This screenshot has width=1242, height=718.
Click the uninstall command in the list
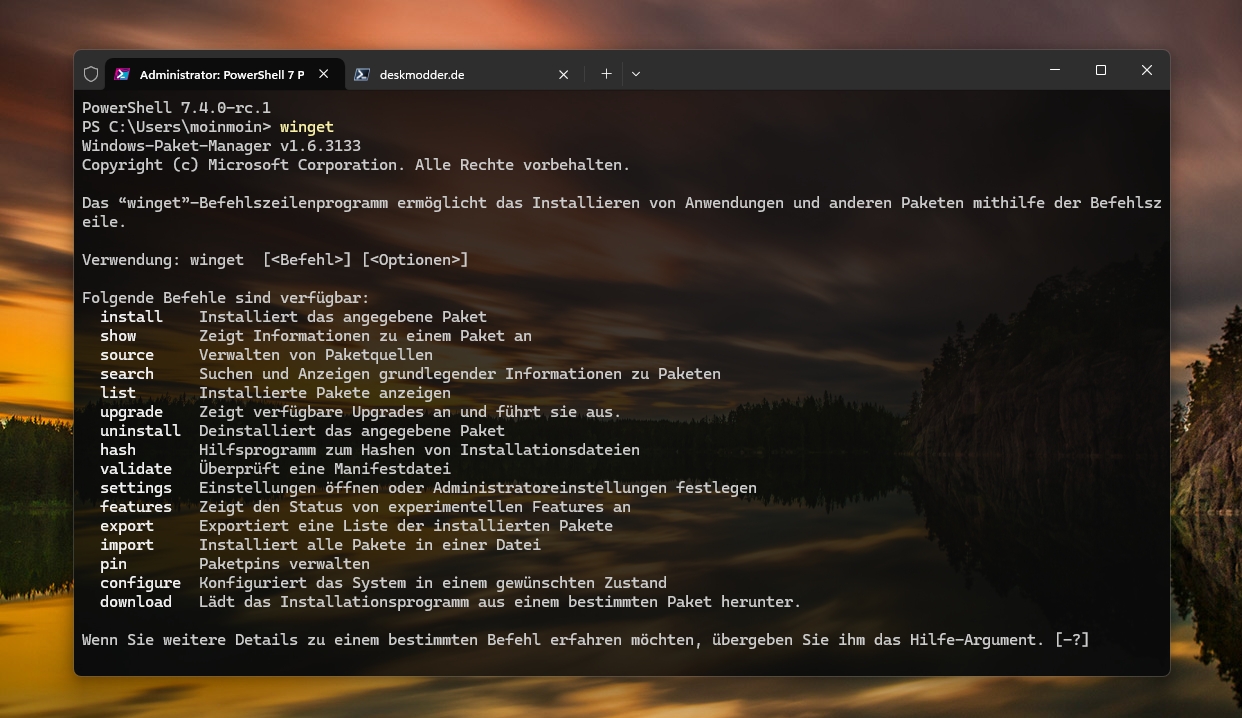pyautogui.click(x=140, y=431)
